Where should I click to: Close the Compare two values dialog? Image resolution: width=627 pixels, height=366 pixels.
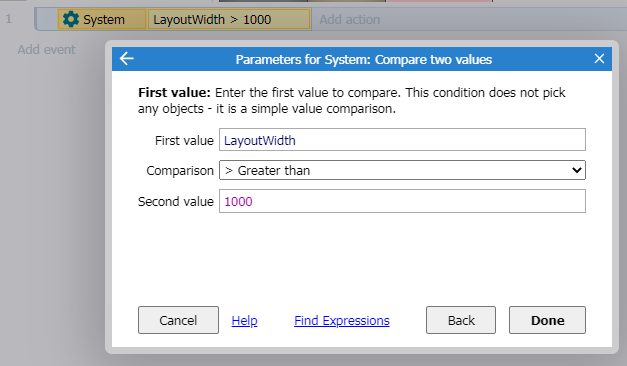tap(599, 59)
